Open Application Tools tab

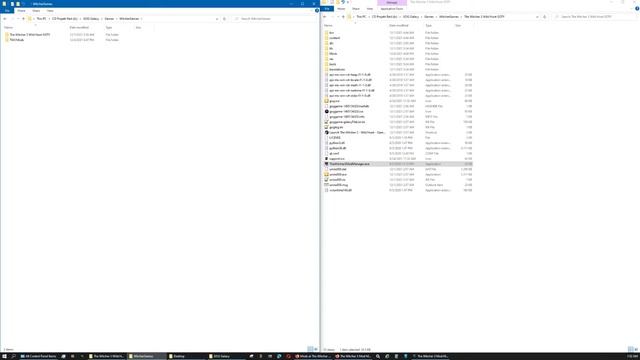[x=391, y=9]
